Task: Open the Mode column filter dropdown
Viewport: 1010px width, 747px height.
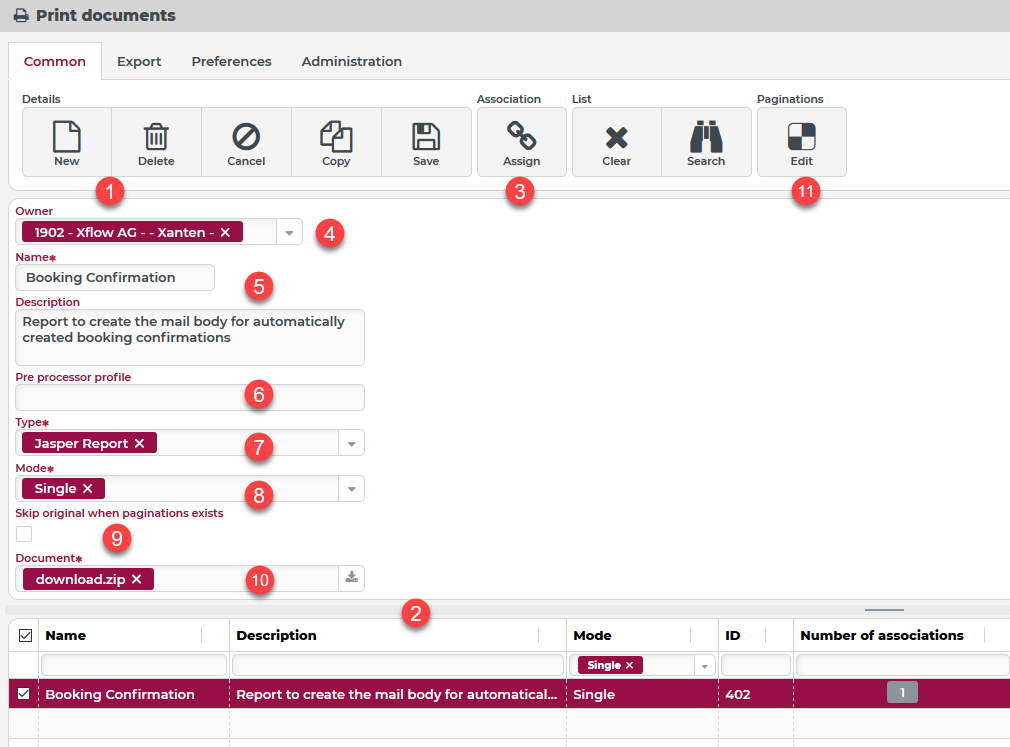Action: pyautogui.click(x=705, y=665)
